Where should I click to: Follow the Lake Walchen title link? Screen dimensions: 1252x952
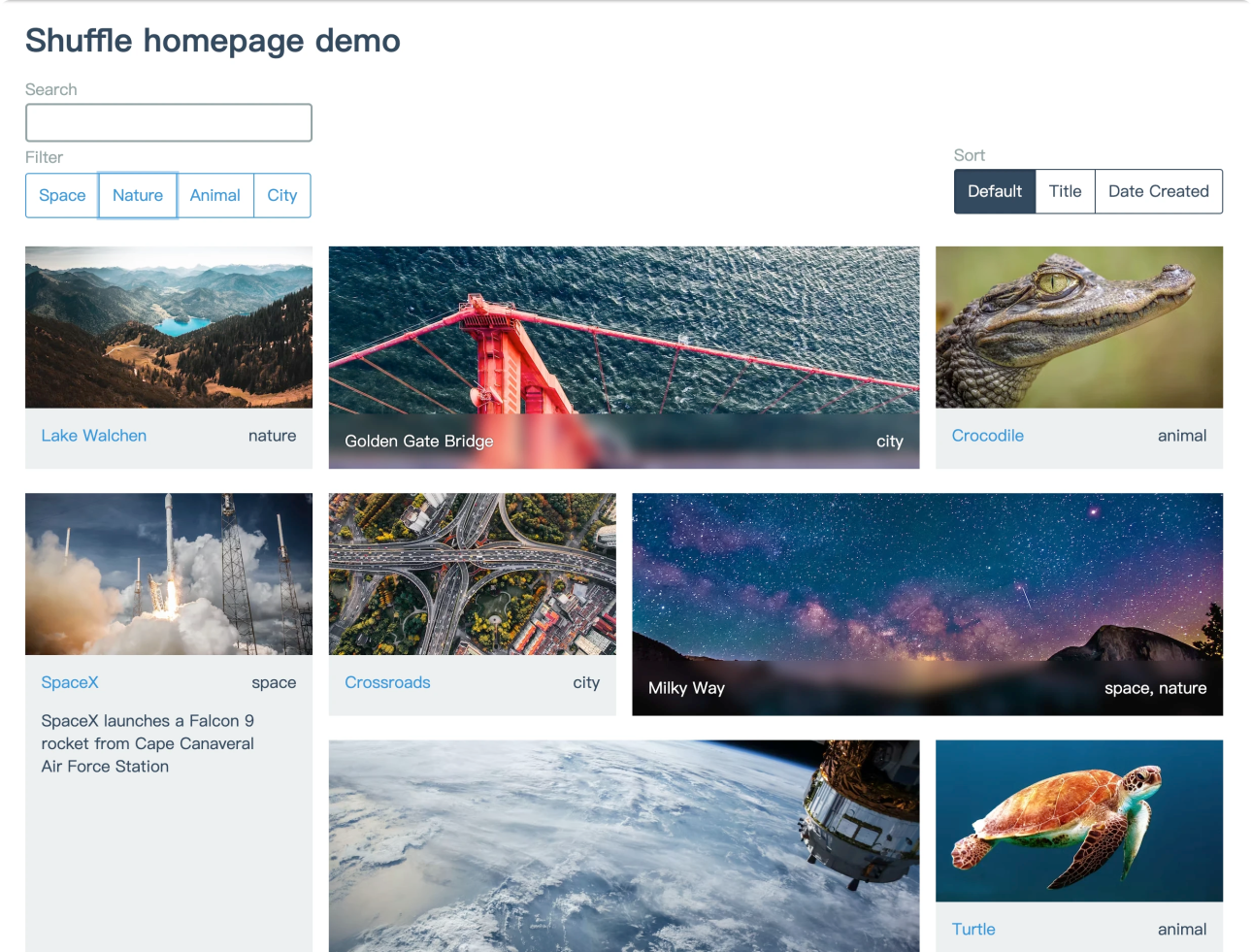pyautogui.click(x=94, y=436)
